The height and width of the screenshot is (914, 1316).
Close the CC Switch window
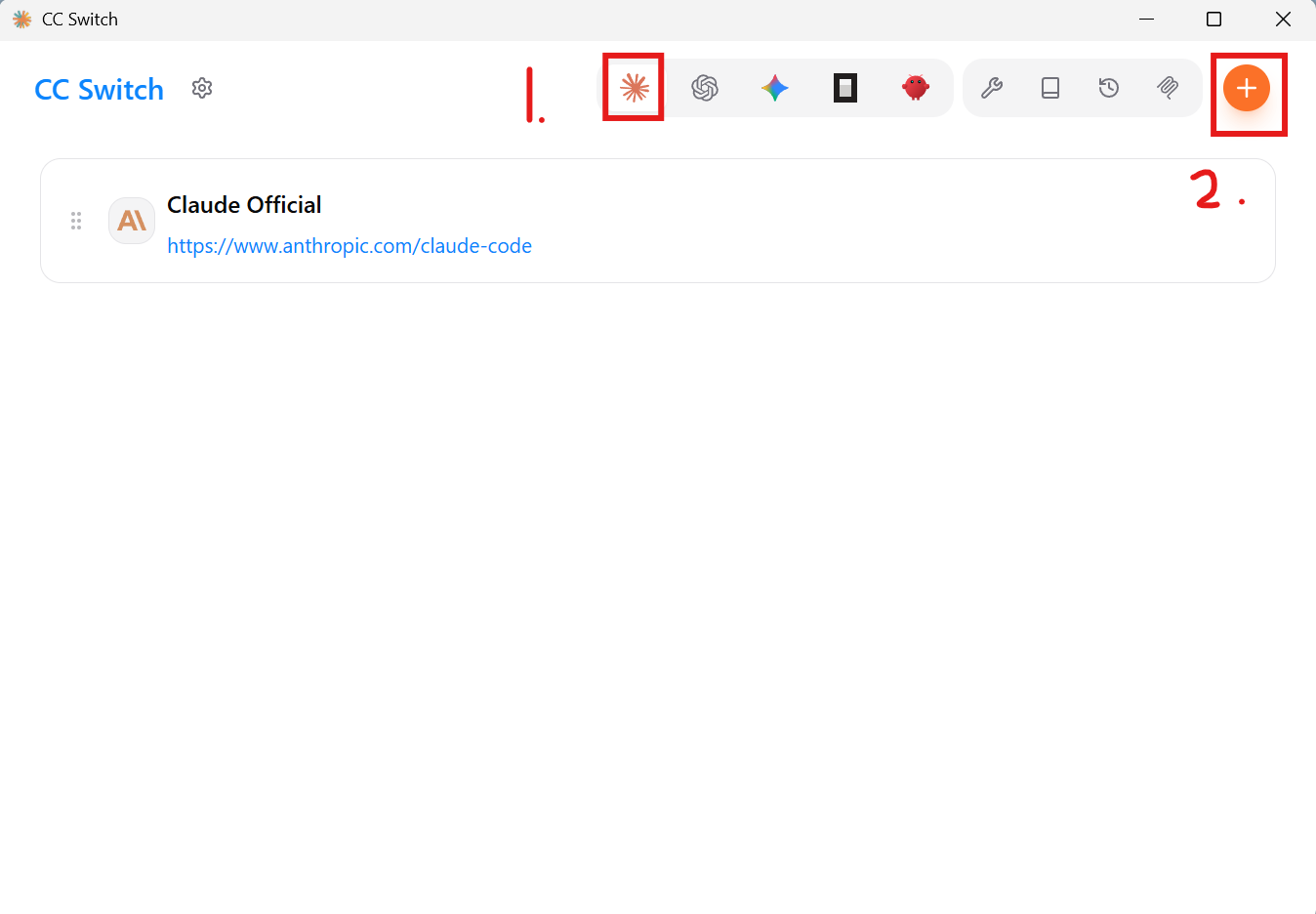[1283, 20]
